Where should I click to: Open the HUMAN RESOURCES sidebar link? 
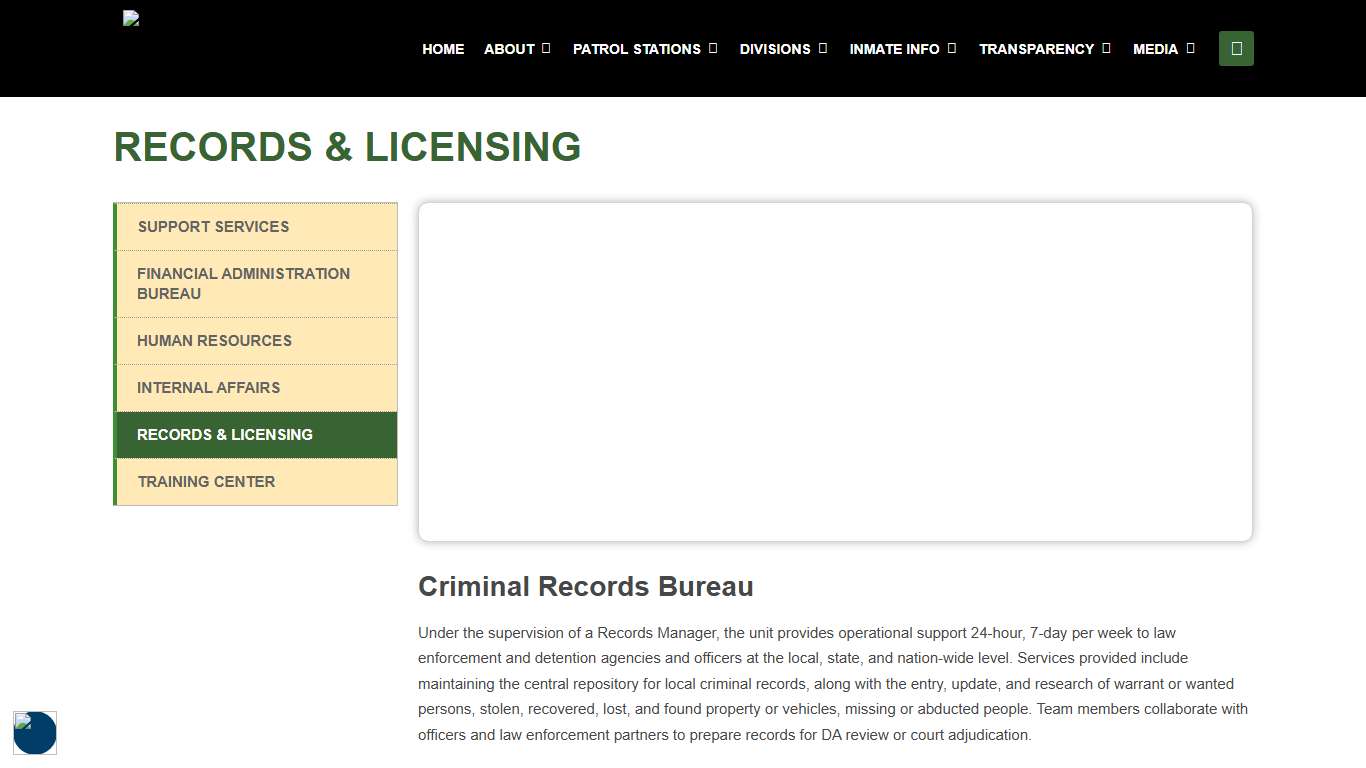pos(214,341)
